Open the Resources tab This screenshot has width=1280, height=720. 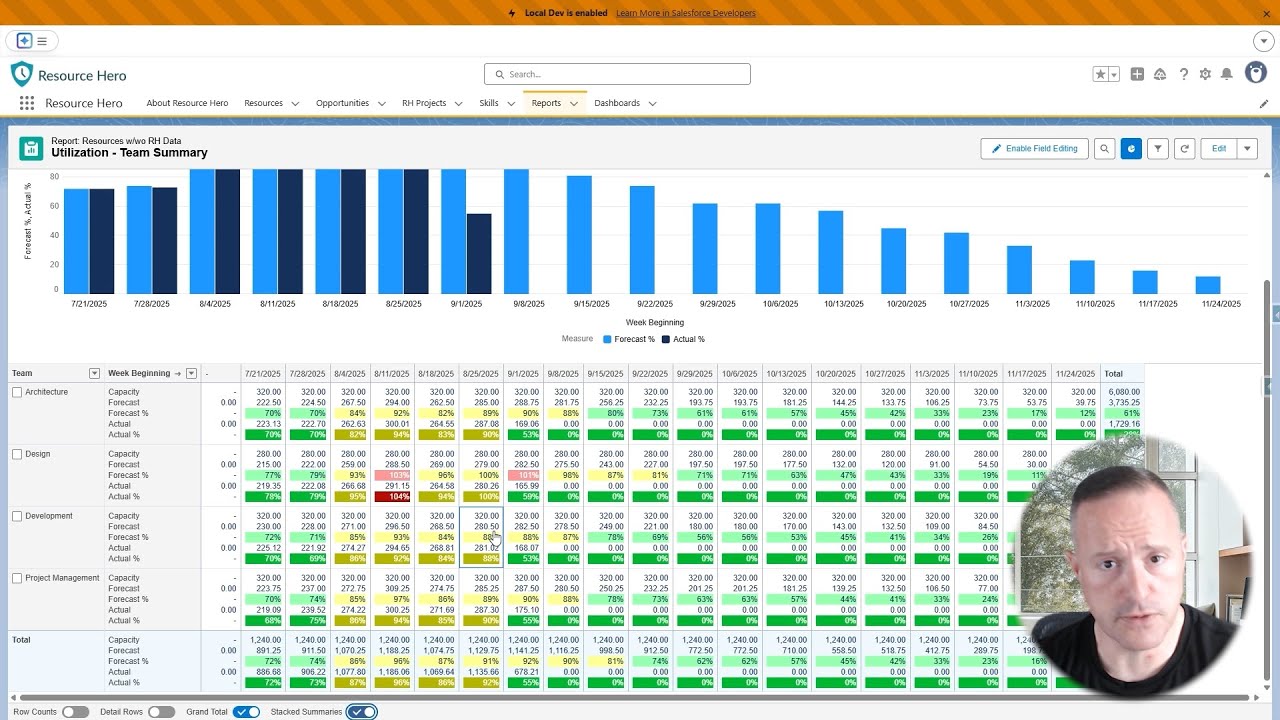(x=263, y=103)
